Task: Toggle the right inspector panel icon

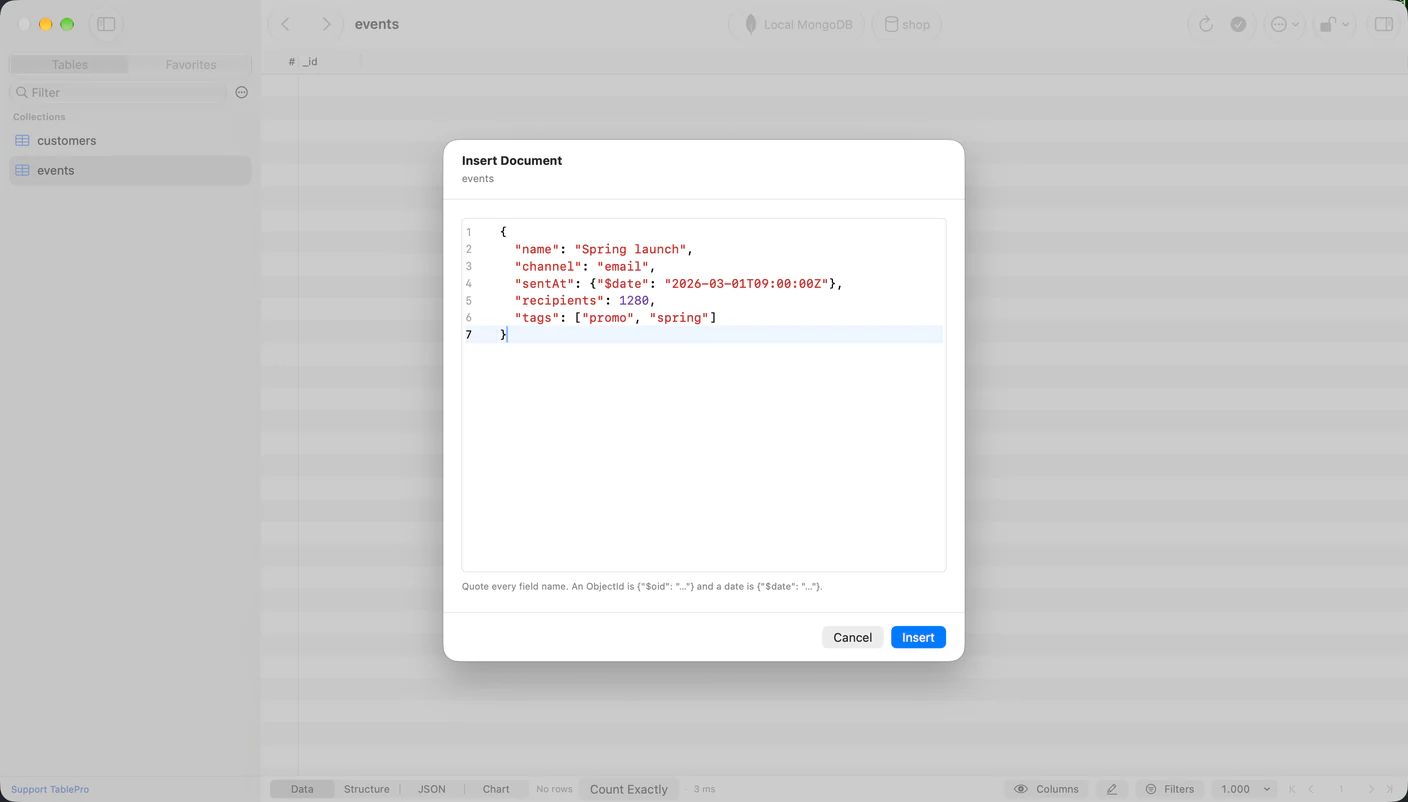Action: point(1384,24)
